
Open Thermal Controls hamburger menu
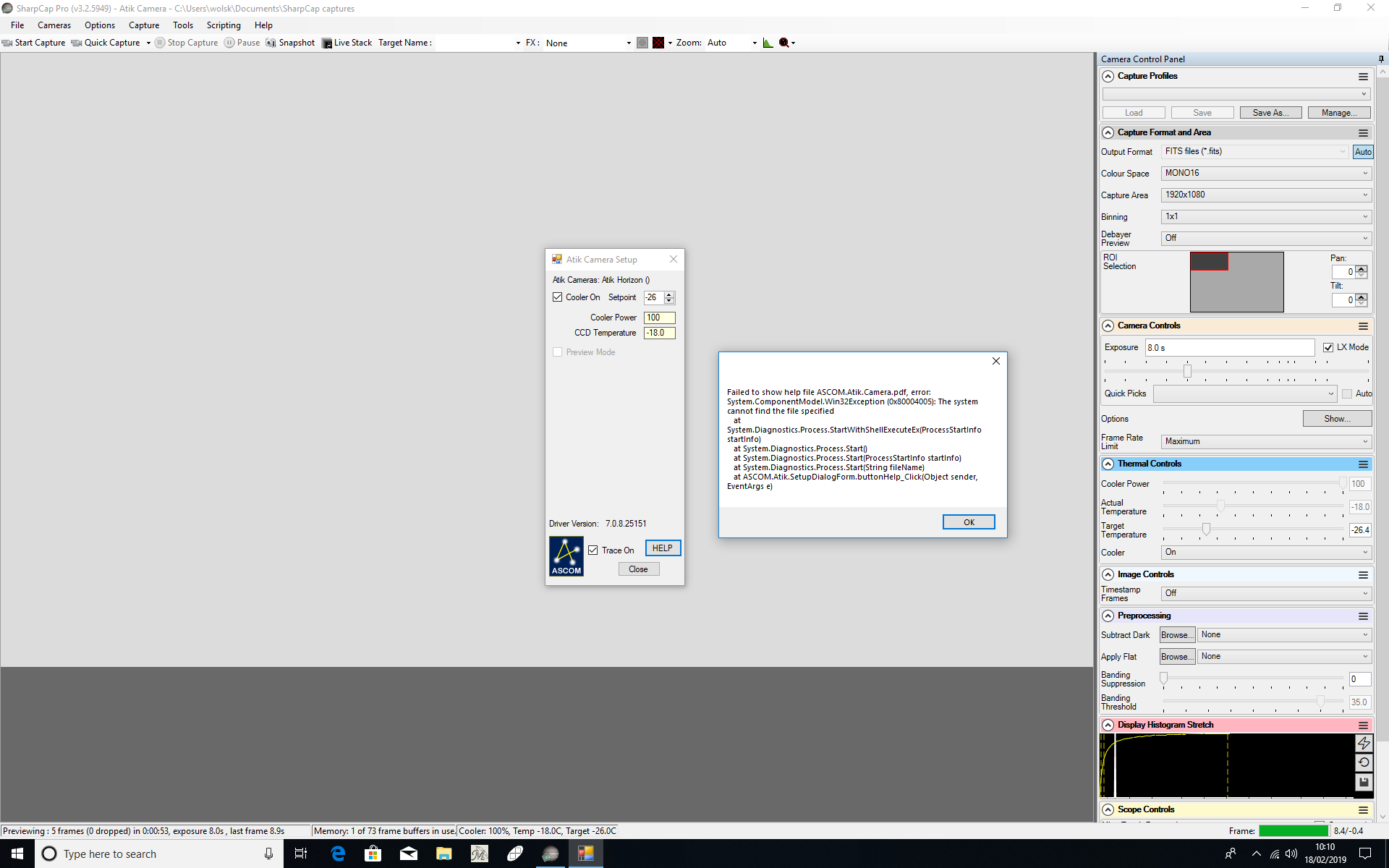(x=1363, y=464)
